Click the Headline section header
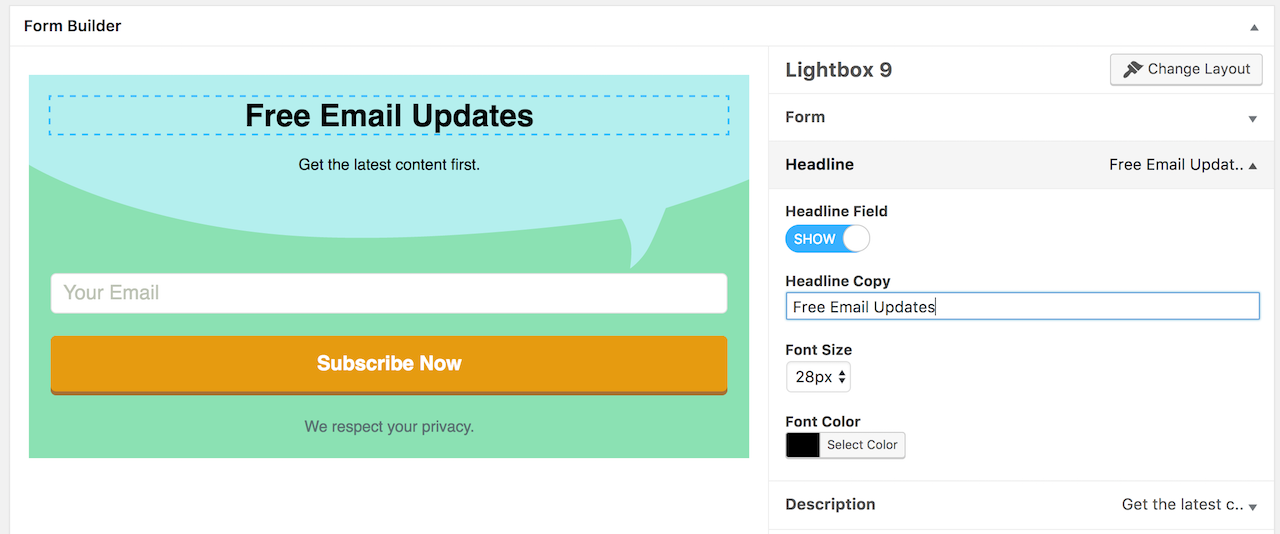The height and width of the screenshot is (534, 1280). coord(819,164)
